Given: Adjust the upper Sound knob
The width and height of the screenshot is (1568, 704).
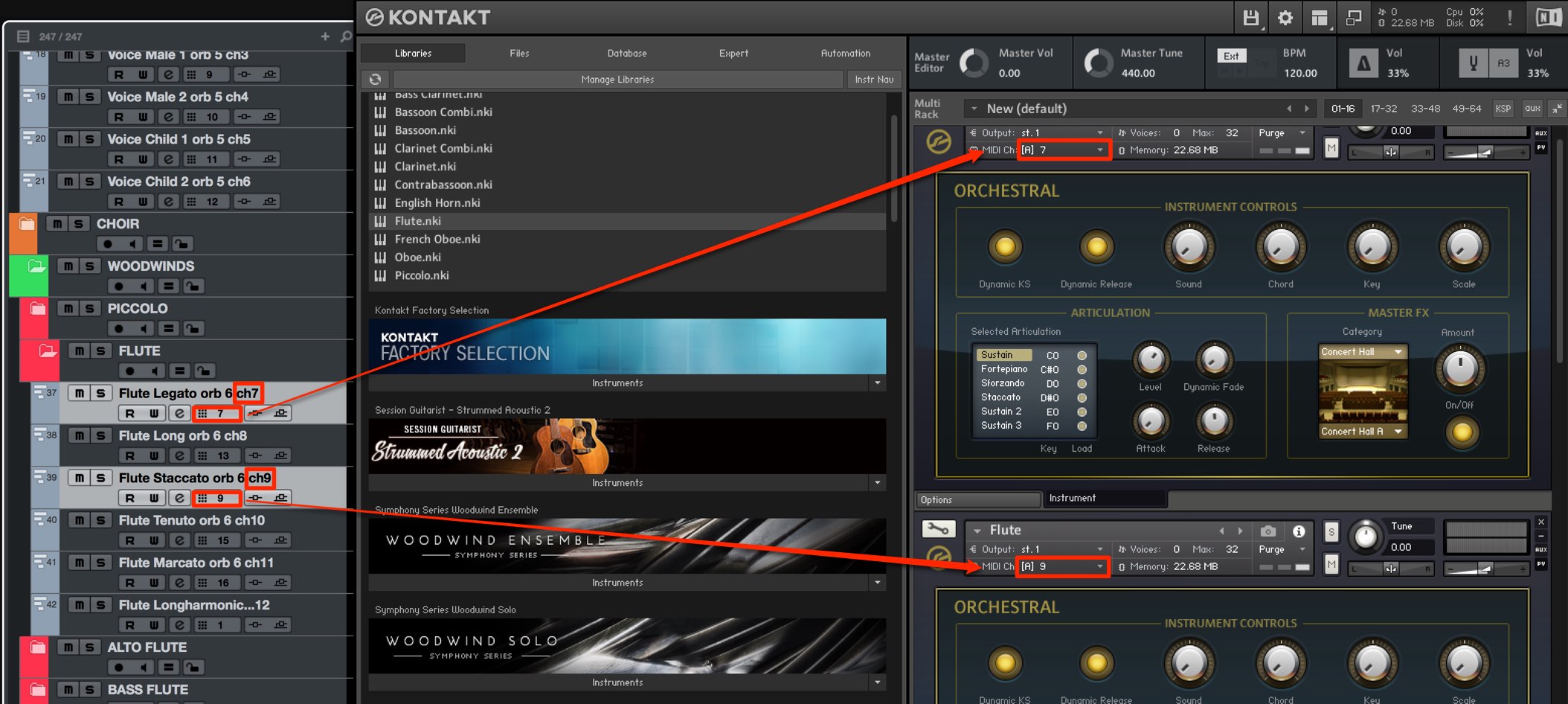Looking at the screenshot, I should (1189, 247).
